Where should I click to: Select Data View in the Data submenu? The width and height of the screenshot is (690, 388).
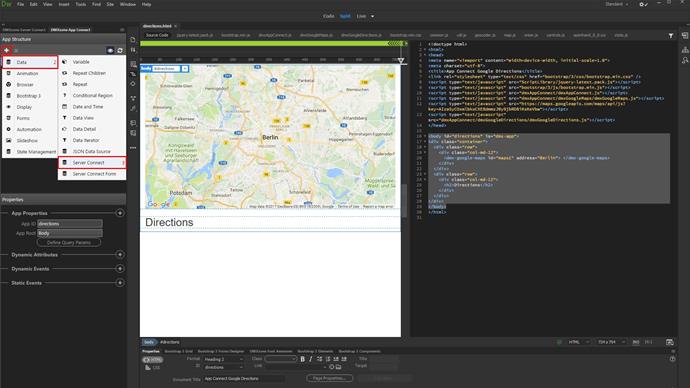tap(92, 118)
